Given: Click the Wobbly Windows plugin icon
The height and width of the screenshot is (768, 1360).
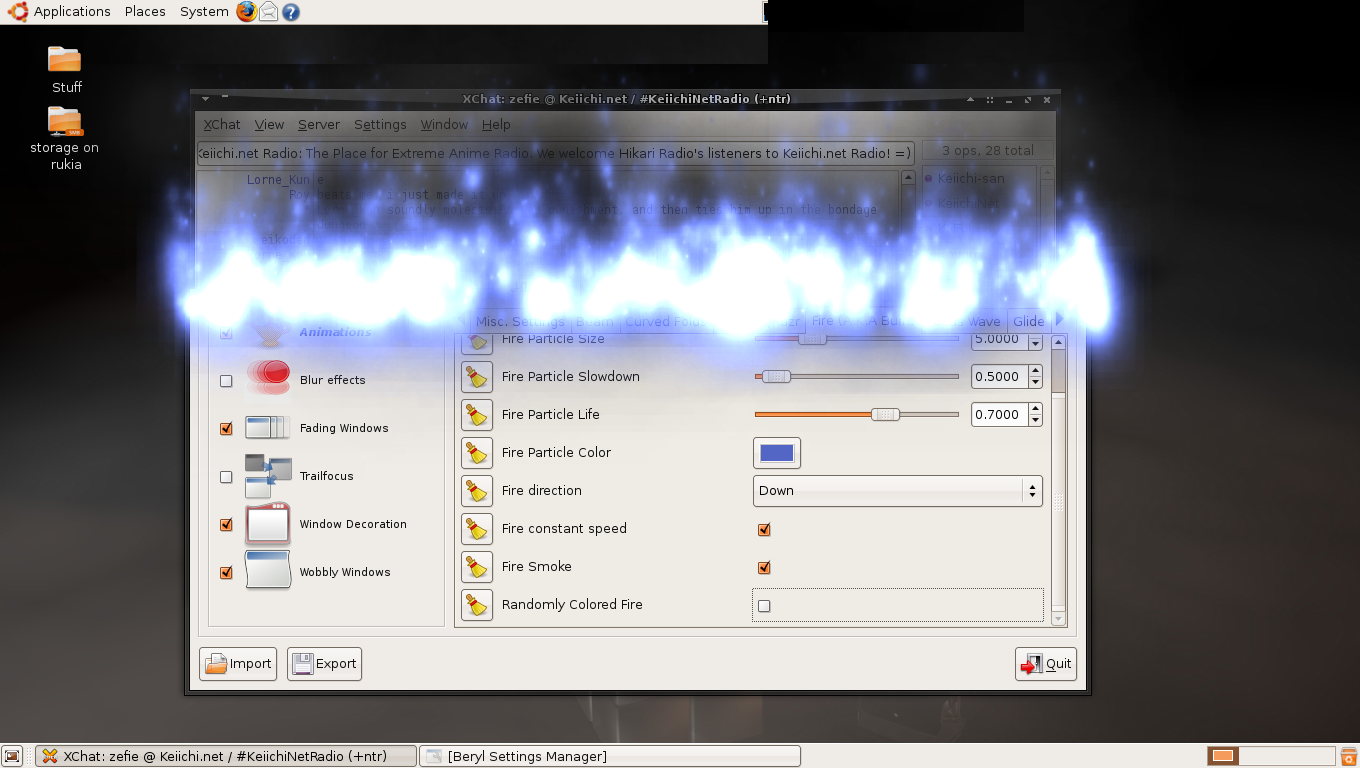Looking at the screenshot, I should click(268, 571).
